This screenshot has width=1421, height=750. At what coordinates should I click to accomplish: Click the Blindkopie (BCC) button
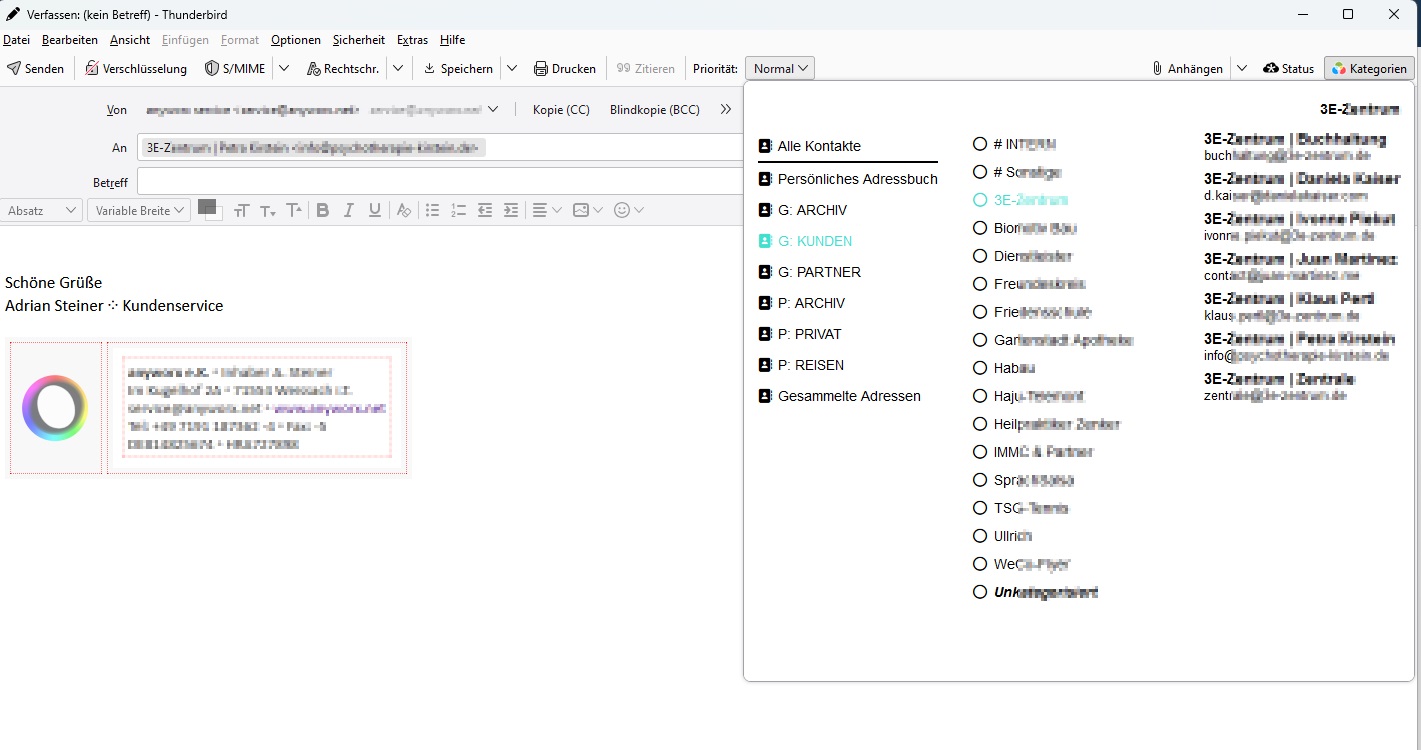tap(654, 110)
